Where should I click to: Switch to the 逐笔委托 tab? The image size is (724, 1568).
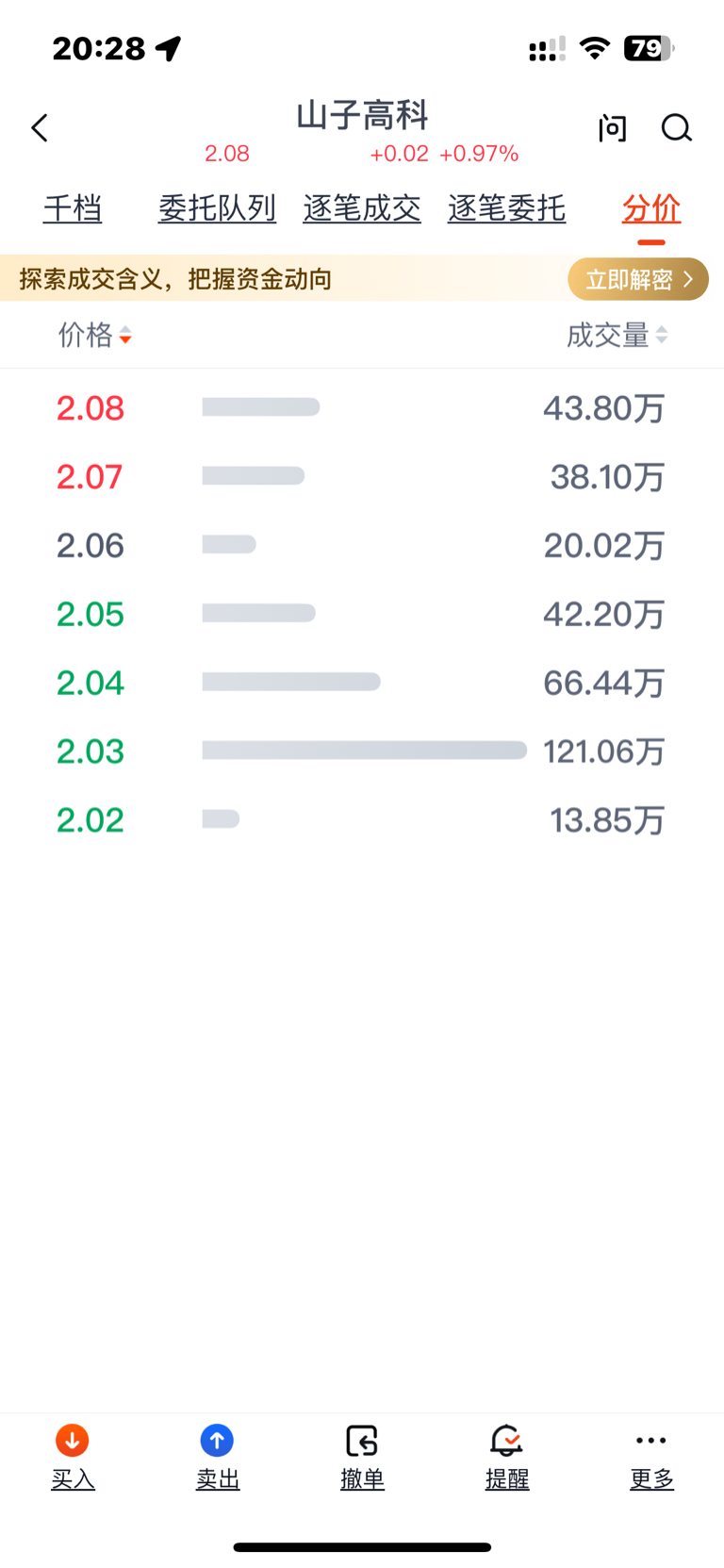click(x=506, y=208)
